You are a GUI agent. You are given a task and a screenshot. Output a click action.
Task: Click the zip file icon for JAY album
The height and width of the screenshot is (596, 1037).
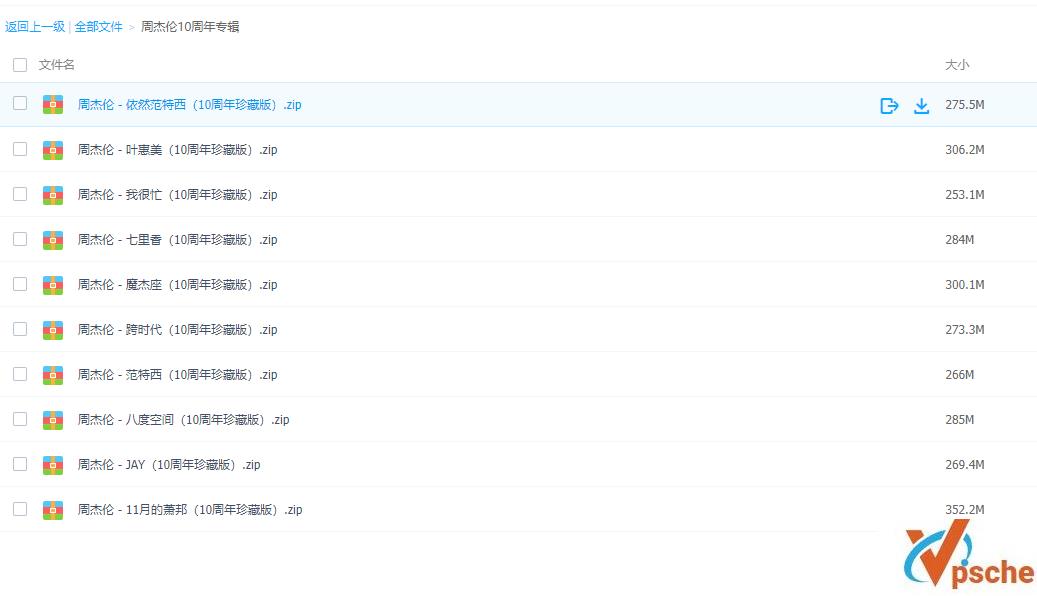pos(52,464)
